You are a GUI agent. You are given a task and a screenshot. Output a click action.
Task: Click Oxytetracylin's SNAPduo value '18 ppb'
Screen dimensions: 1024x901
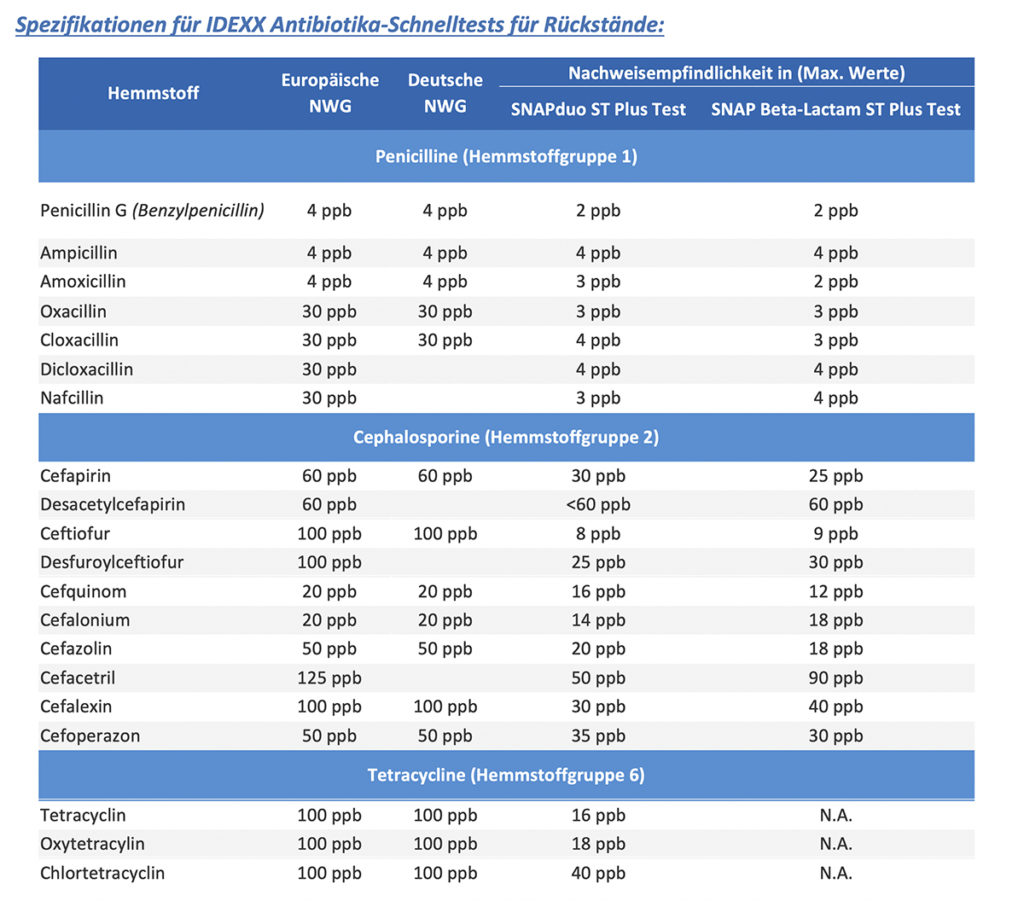pos(598,844)
